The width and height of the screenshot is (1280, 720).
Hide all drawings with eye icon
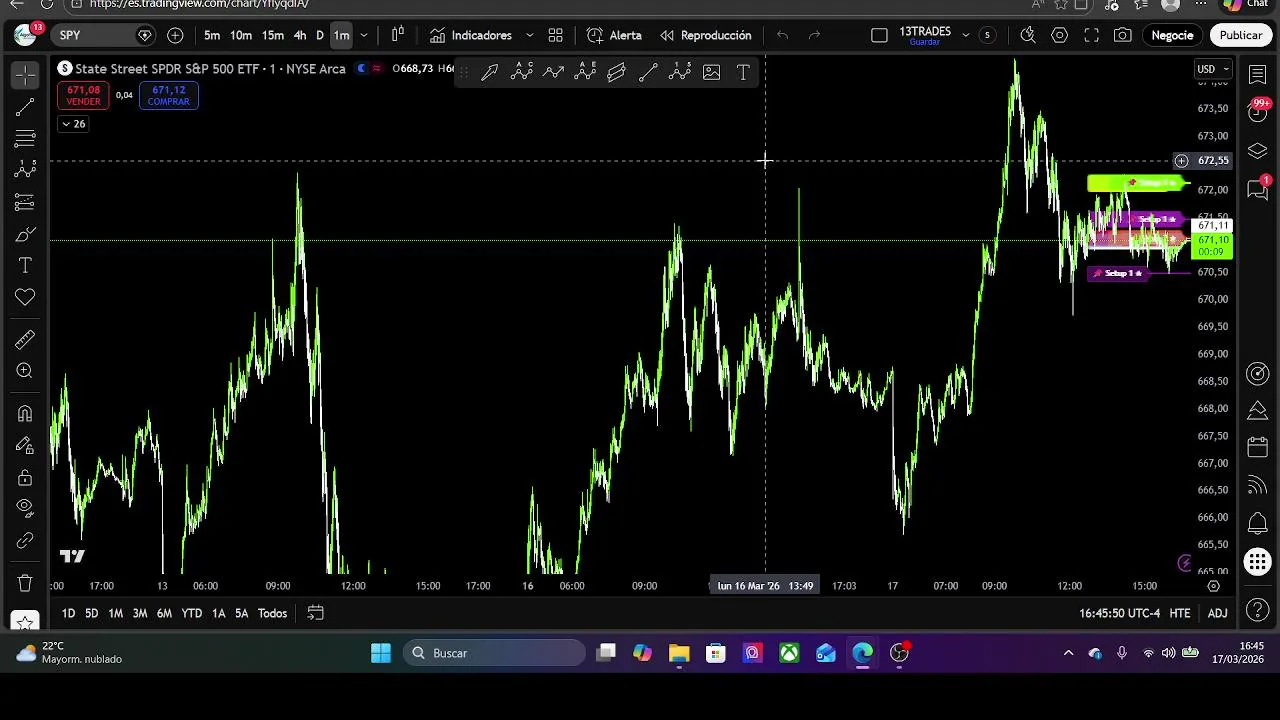pos(25,508)
